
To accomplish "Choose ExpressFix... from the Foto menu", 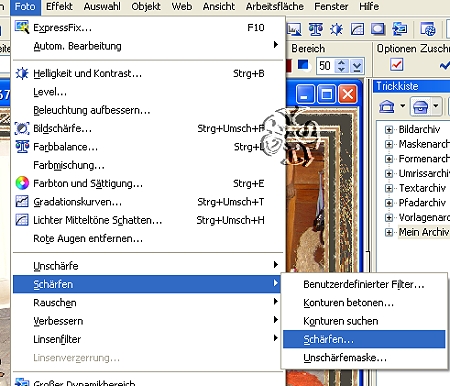I will click(148, 28).
